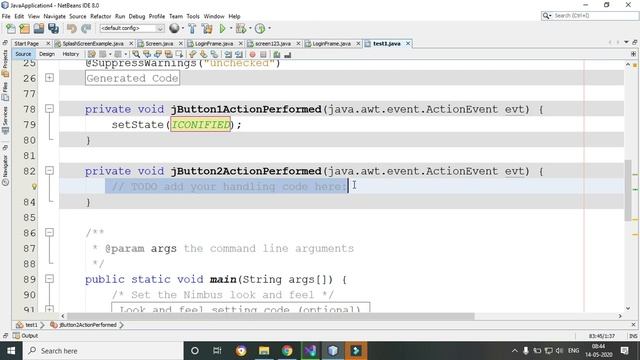Toggle the Design view button

(x=47, y=54)
